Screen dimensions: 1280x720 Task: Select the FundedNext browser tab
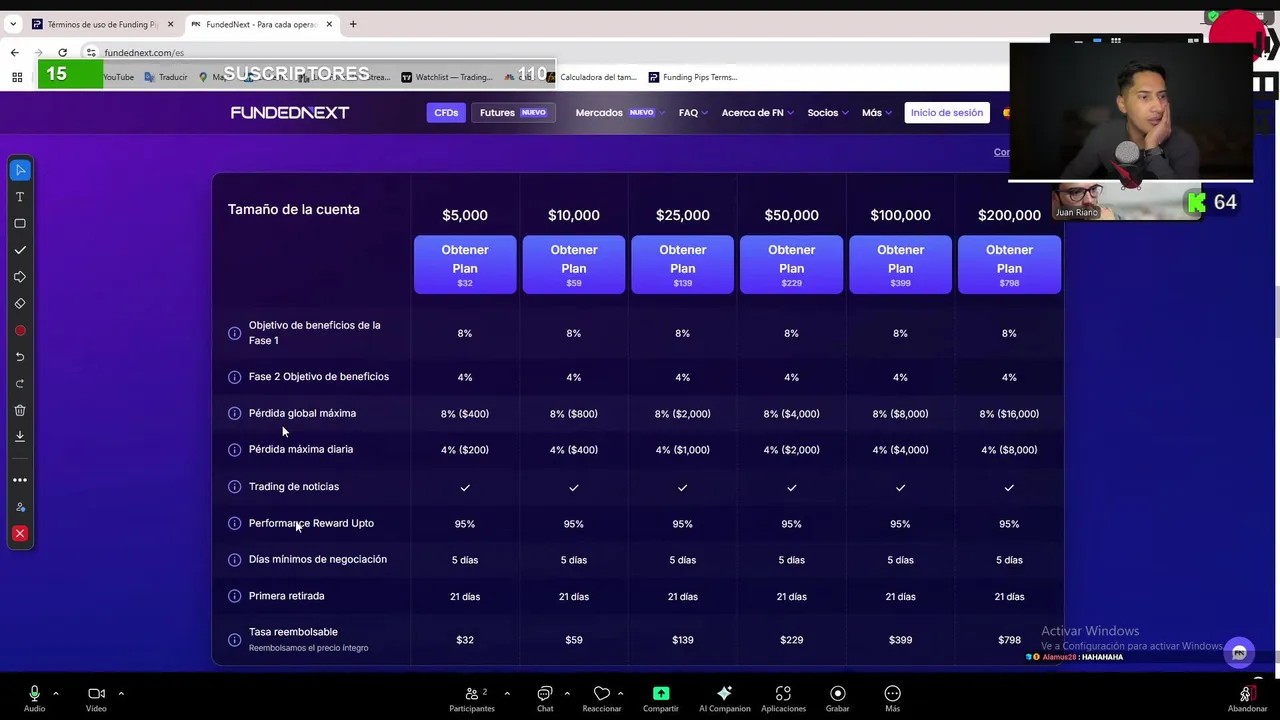pyautogui.click(x=262, y=24)
